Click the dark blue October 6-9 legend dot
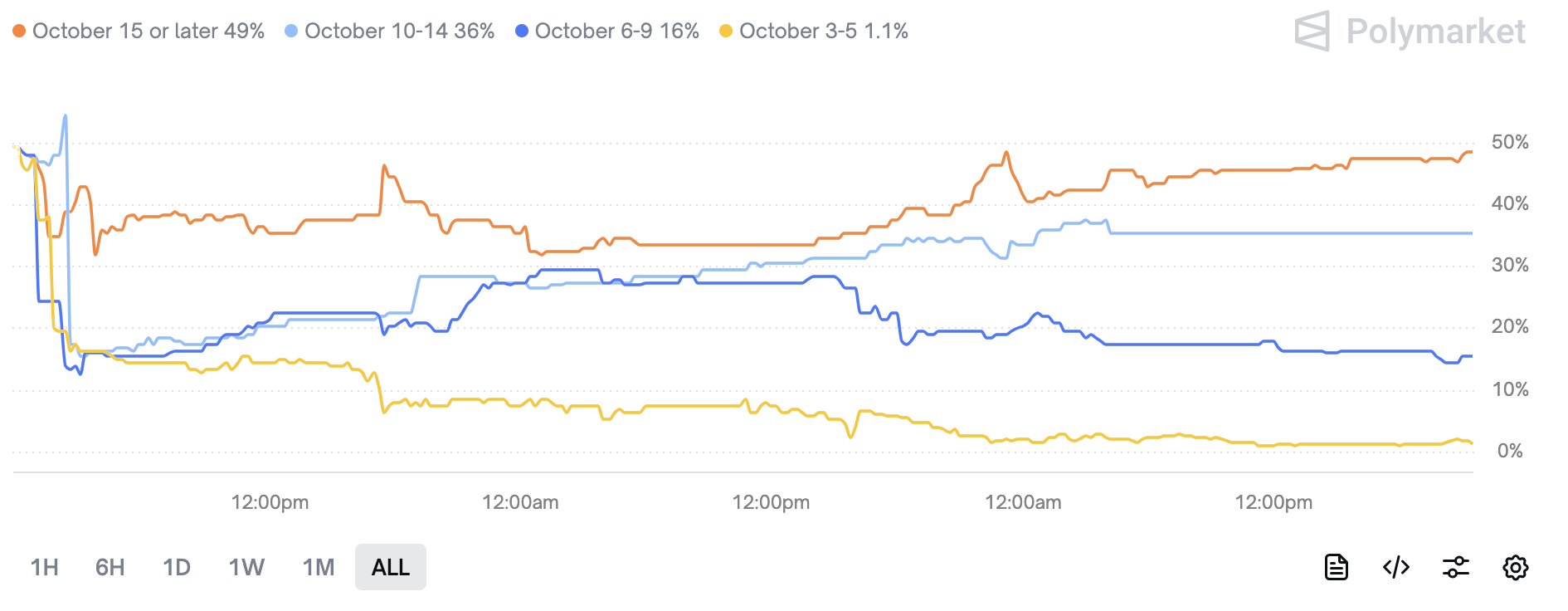This screenshot has width=1568, height=611. pyautogui.click(x=521, y=31)
